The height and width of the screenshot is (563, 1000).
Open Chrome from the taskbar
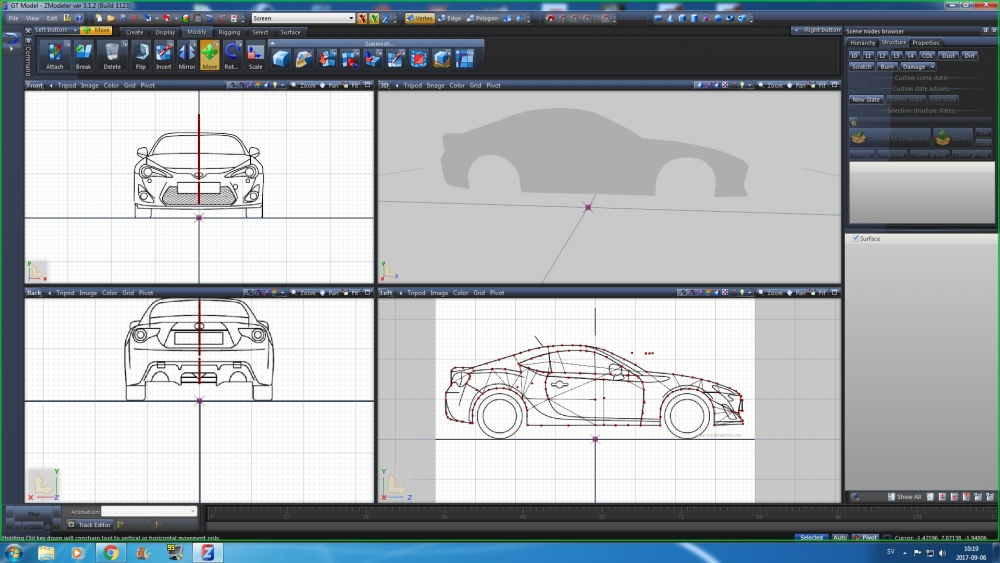[110, 553]
